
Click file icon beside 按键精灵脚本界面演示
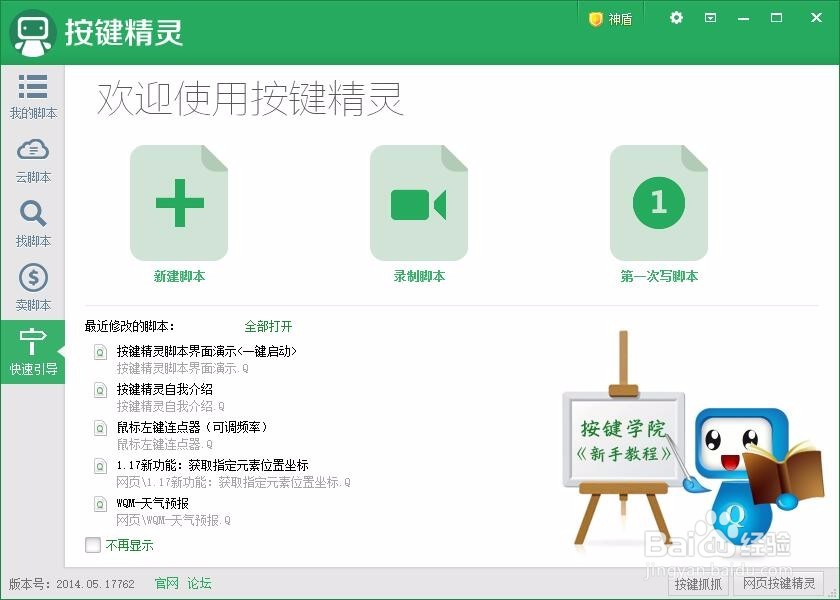point(100,352)
